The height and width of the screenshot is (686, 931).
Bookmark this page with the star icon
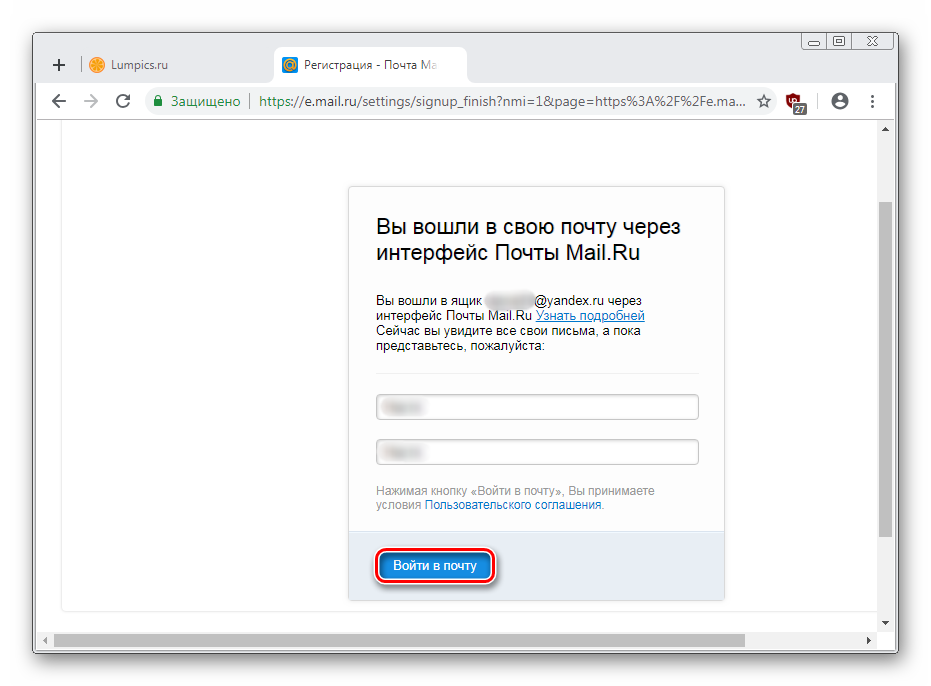pos(764,101)
